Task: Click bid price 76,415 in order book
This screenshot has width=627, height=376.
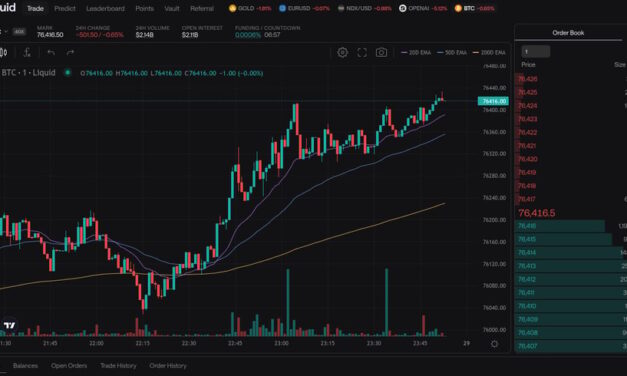Action: [x=527, y=239]
